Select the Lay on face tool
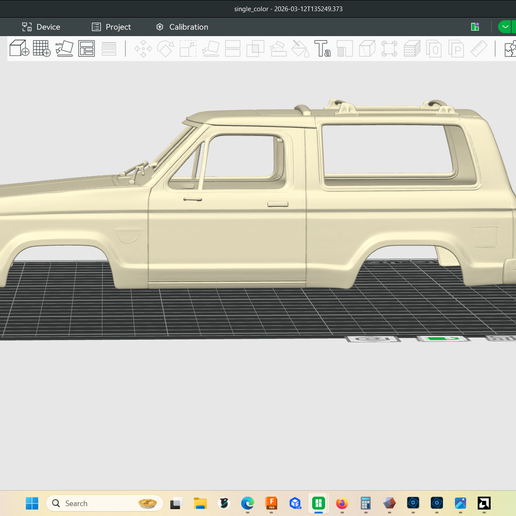Screen dimensions: 516x516 coord(210,49)
